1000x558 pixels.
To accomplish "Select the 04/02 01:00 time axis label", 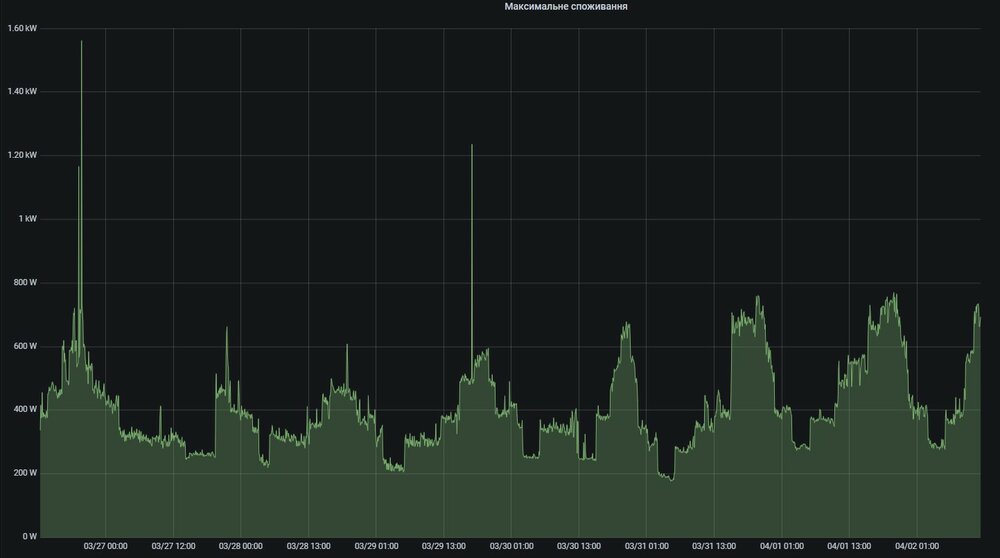I will coord(917,546).
